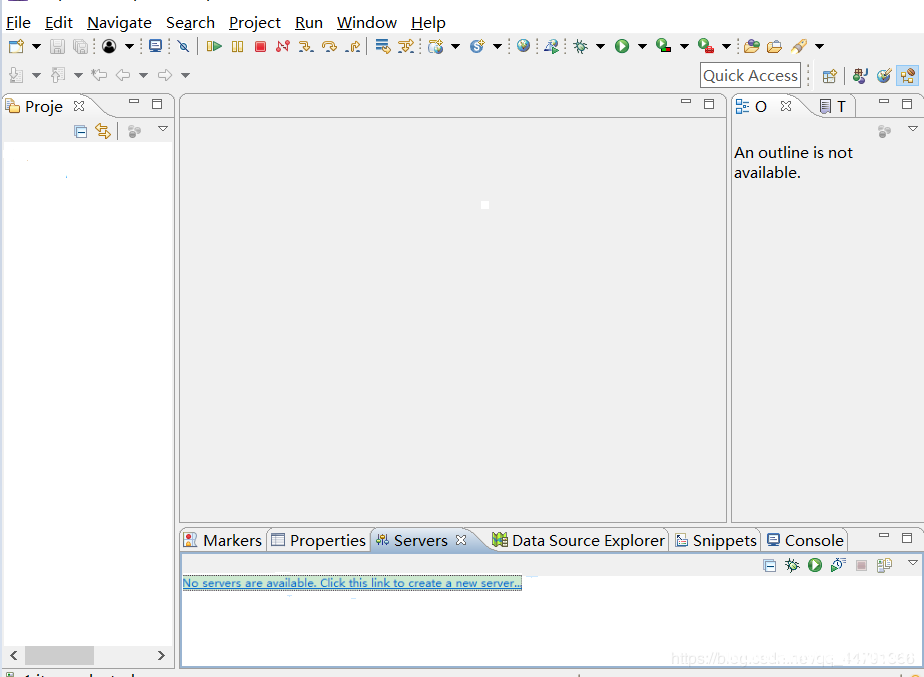This screenshot has width=924, height=677.
Task: Expand the Servers panel view menu triangle
Action: click(912, 563)
